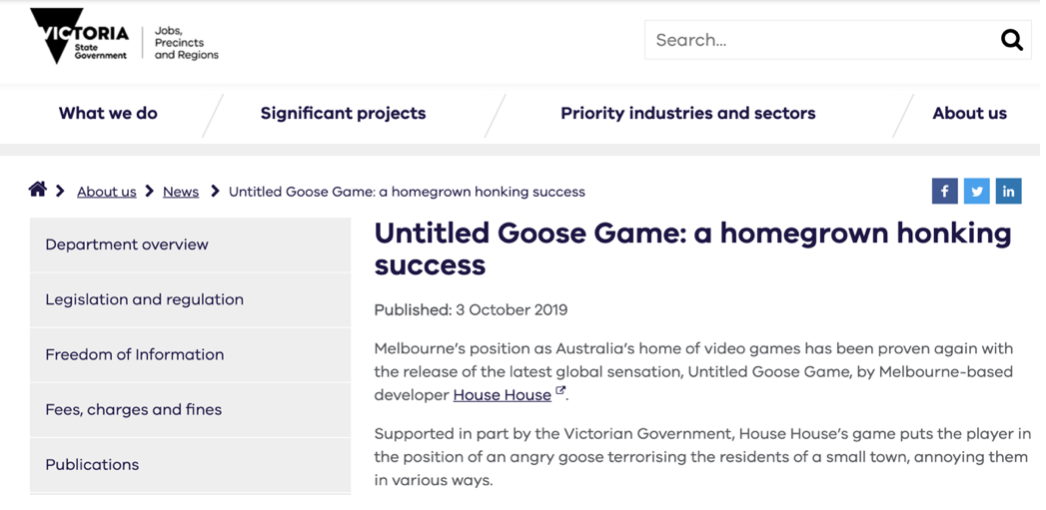The height and width of the screenshot is (510, 1046).
Task: Select Fees, charges and fines sidebar item
Action: [190, 409]
